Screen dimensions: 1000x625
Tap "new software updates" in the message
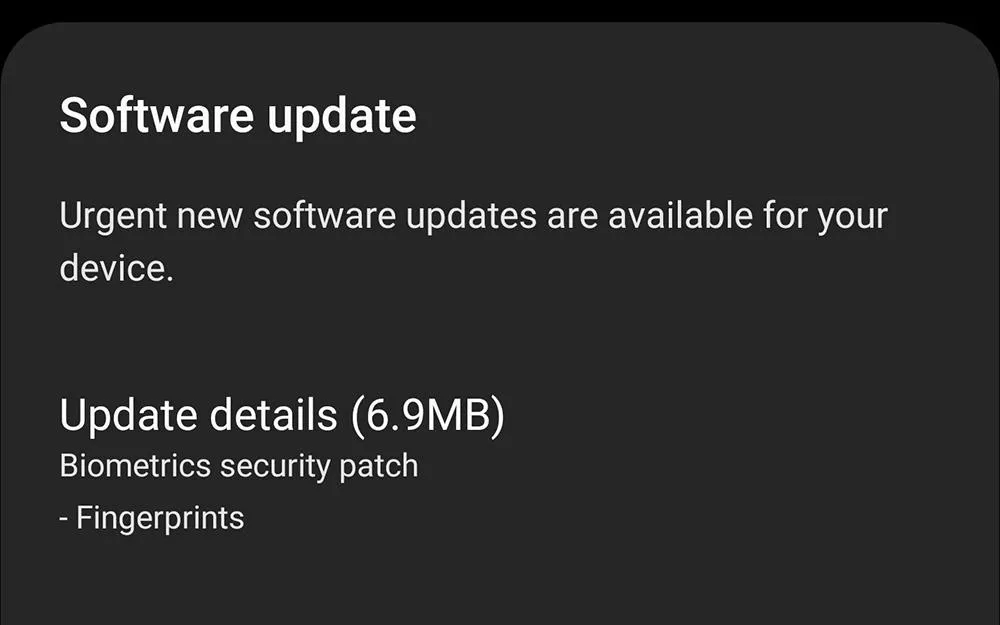pyautogui.click(x=357, y=216)
